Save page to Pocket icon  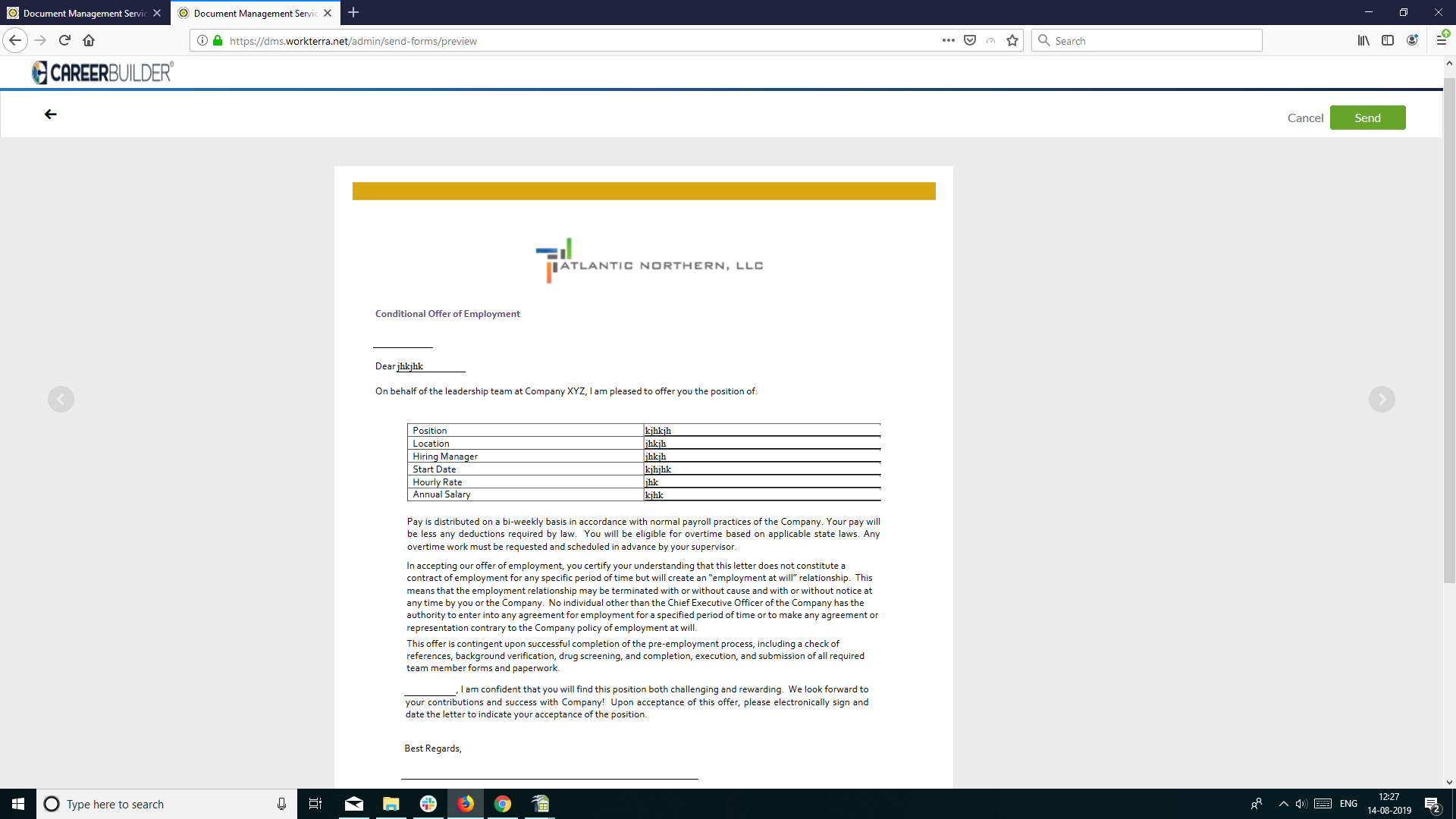pyautogui.click(x=970, y=41)
